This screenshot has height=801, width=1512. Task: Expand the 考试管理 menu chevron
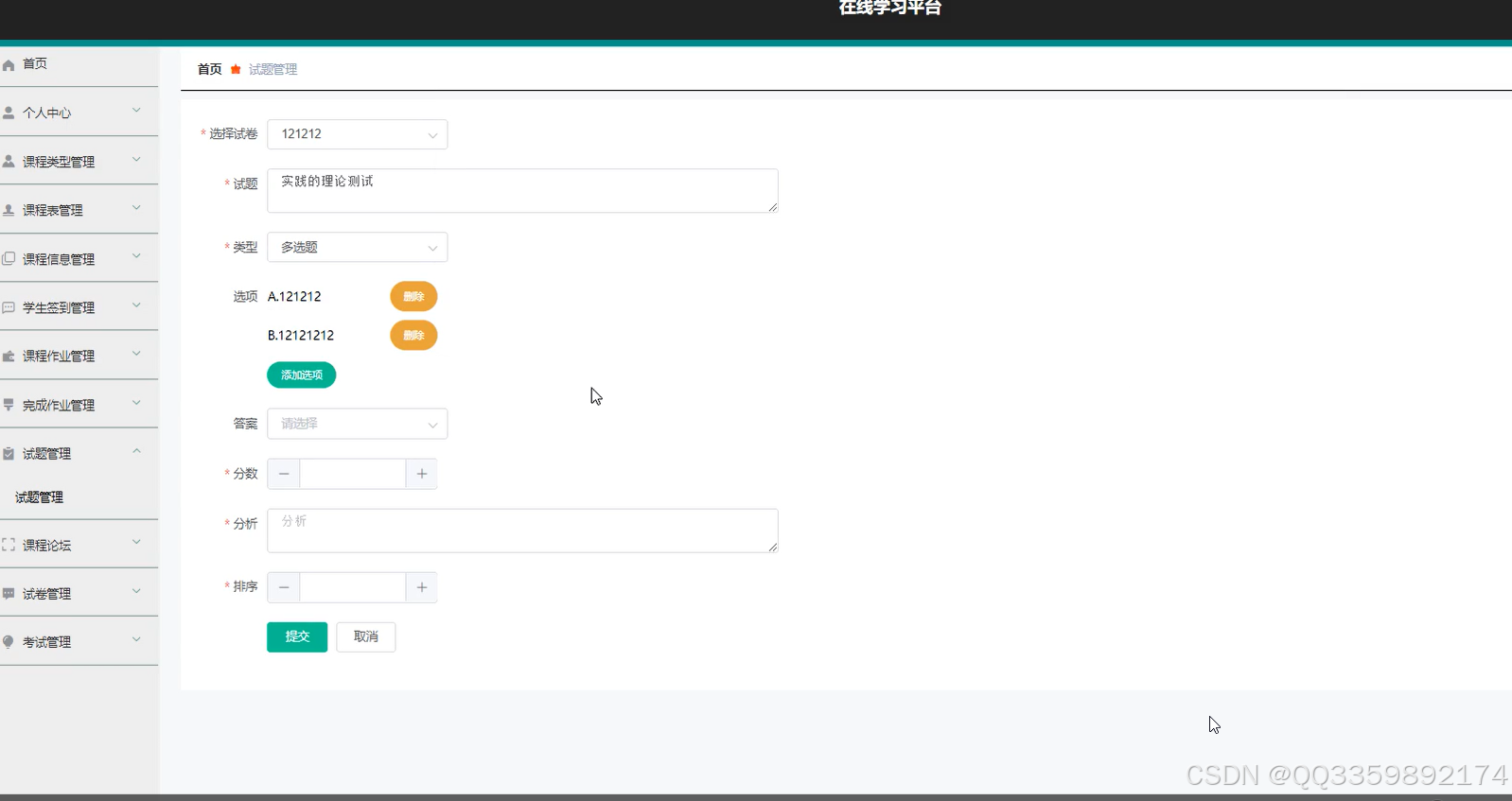coord(136,638)
